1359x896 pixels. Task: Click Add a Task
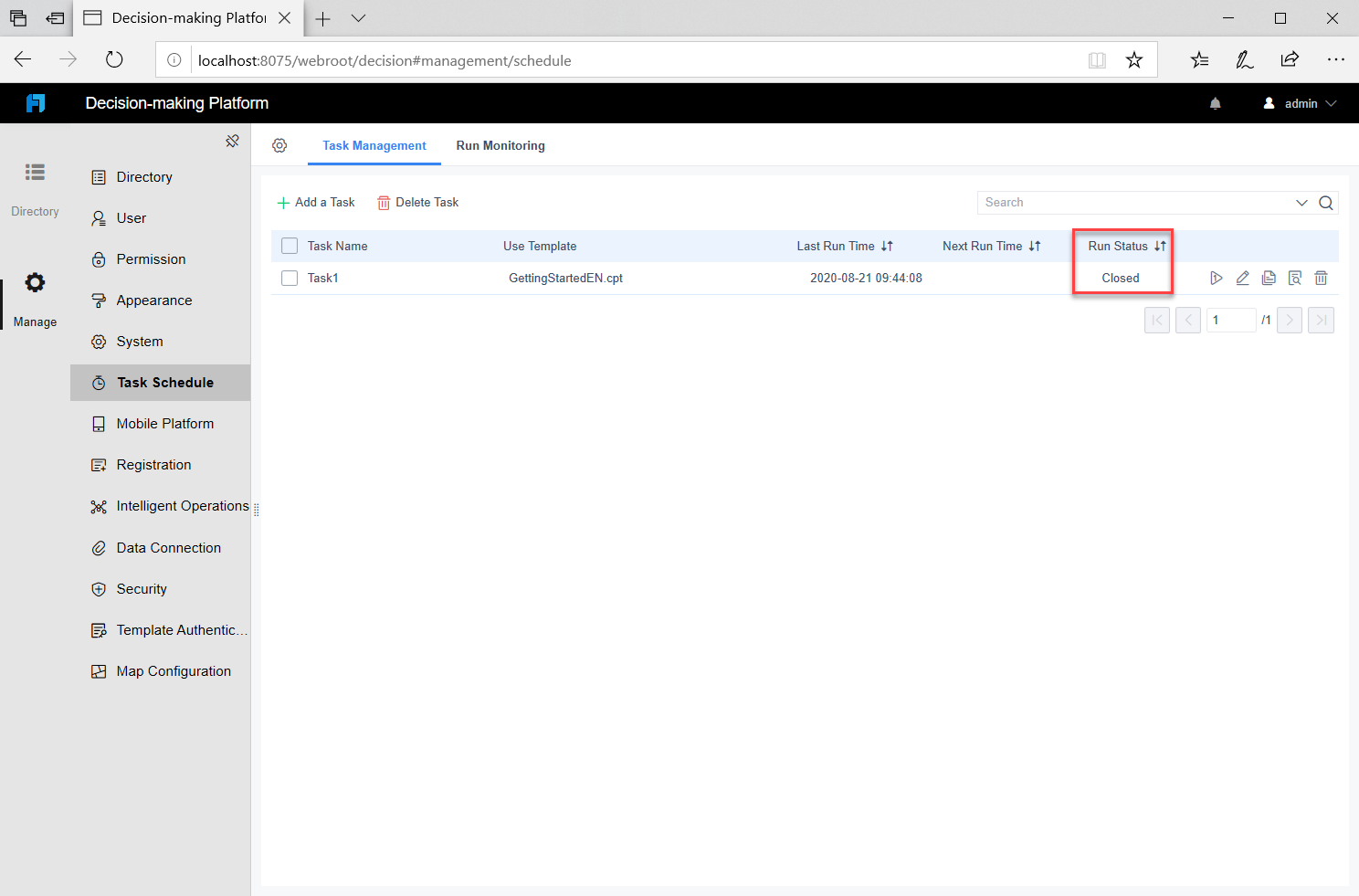click(x=316, y=202)
